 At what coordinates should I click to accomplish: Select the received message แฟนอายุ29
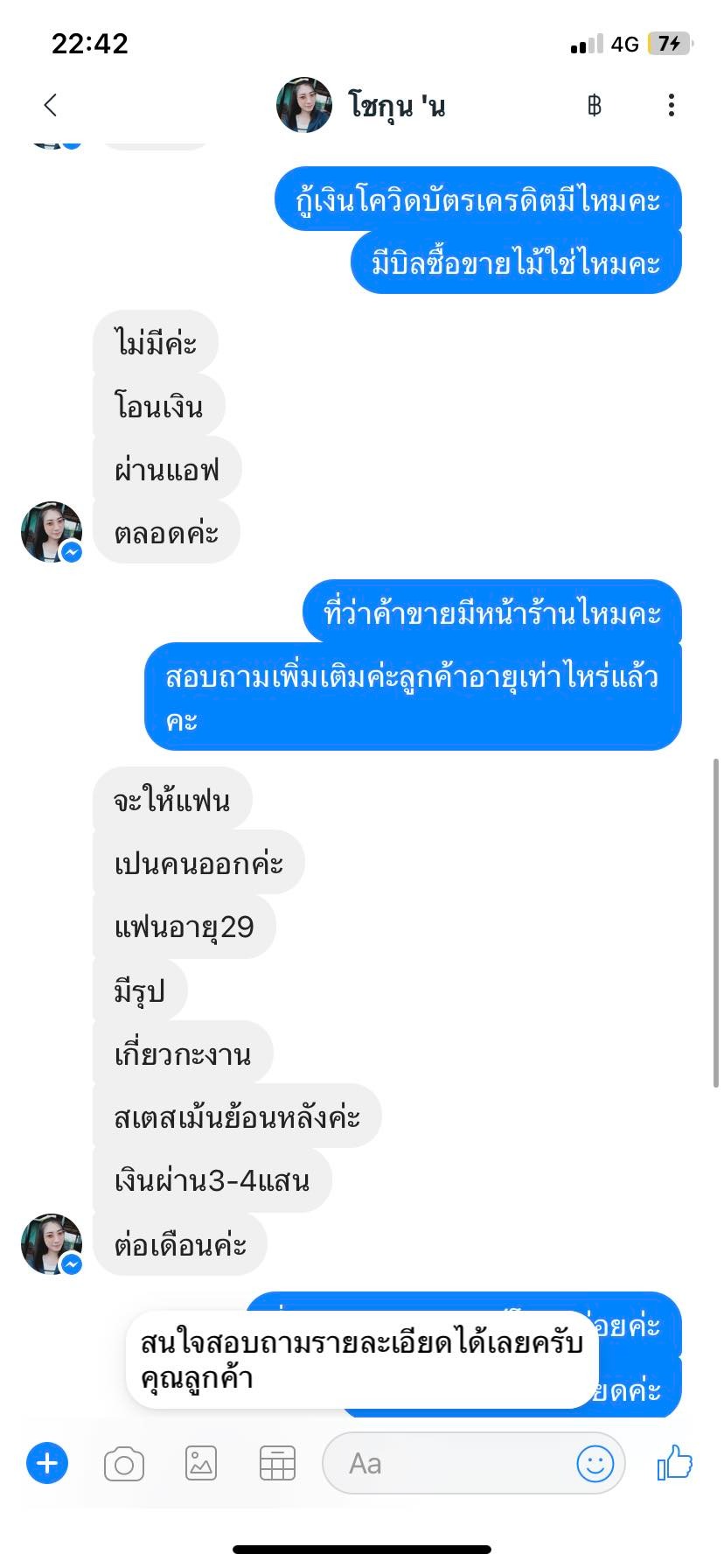[184, 927]
